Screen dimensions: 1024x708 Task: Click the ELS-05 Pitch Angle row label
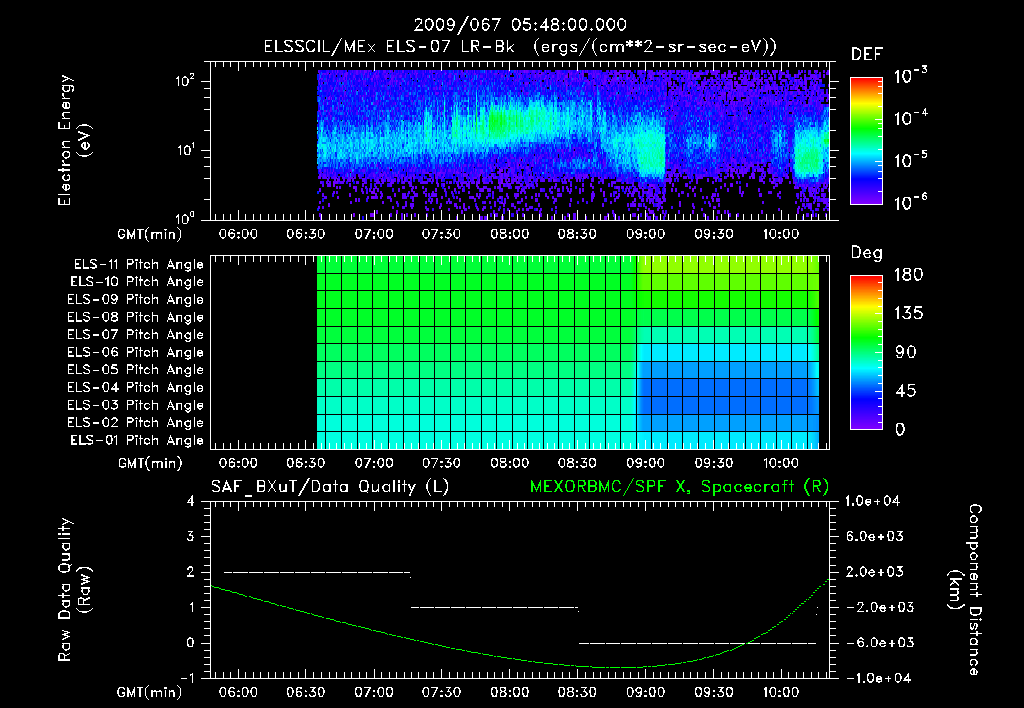click(x=136, y=370)
